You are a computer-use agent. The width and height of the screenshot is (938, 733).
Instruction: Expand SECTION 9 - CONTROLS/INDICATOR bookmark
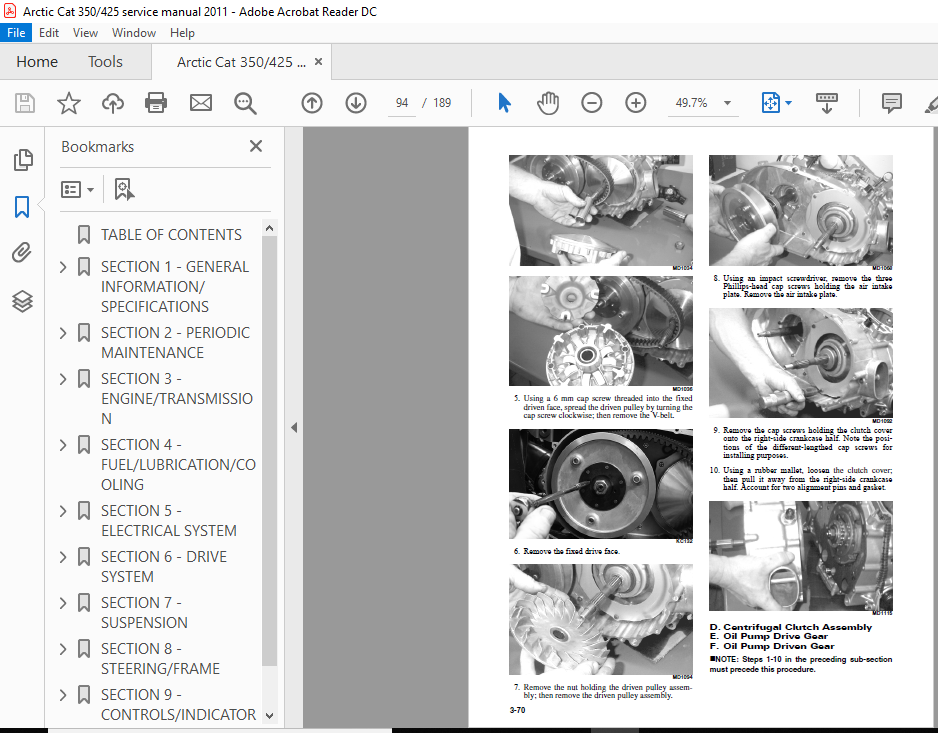pos(63,695)
